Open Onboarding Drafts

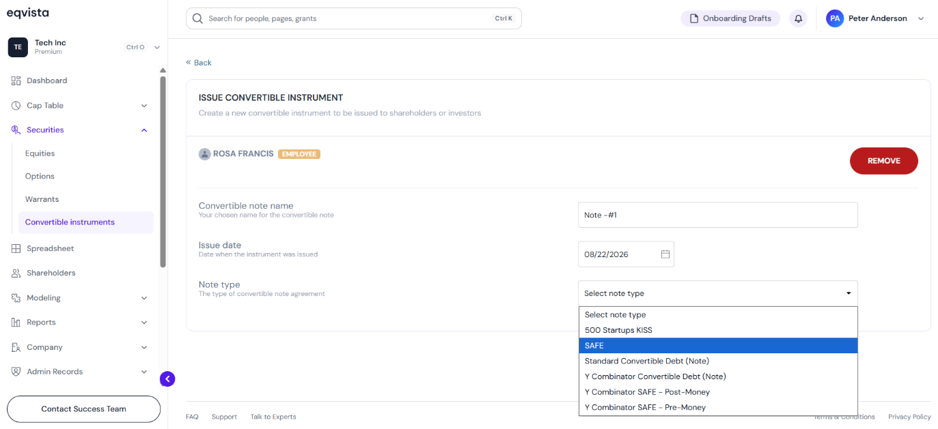click(730, 19)
